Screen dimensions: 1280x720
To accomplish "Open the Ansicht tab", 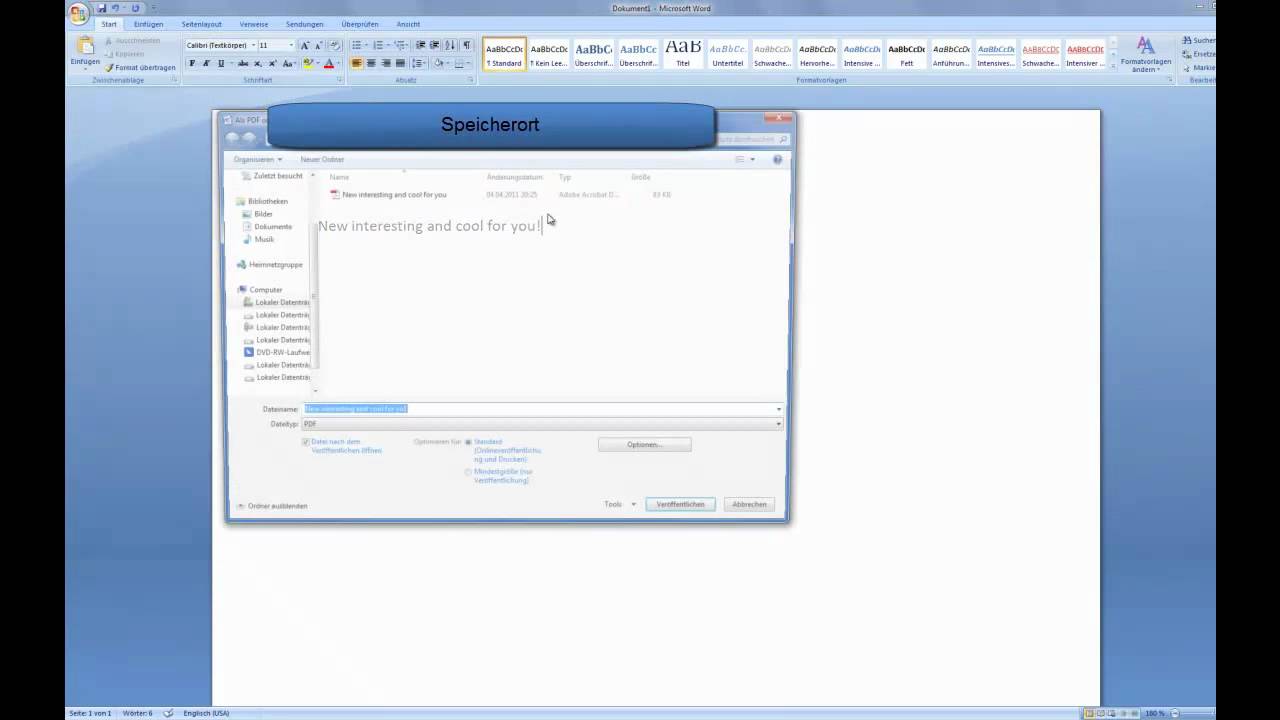I will tap(408, 24).
